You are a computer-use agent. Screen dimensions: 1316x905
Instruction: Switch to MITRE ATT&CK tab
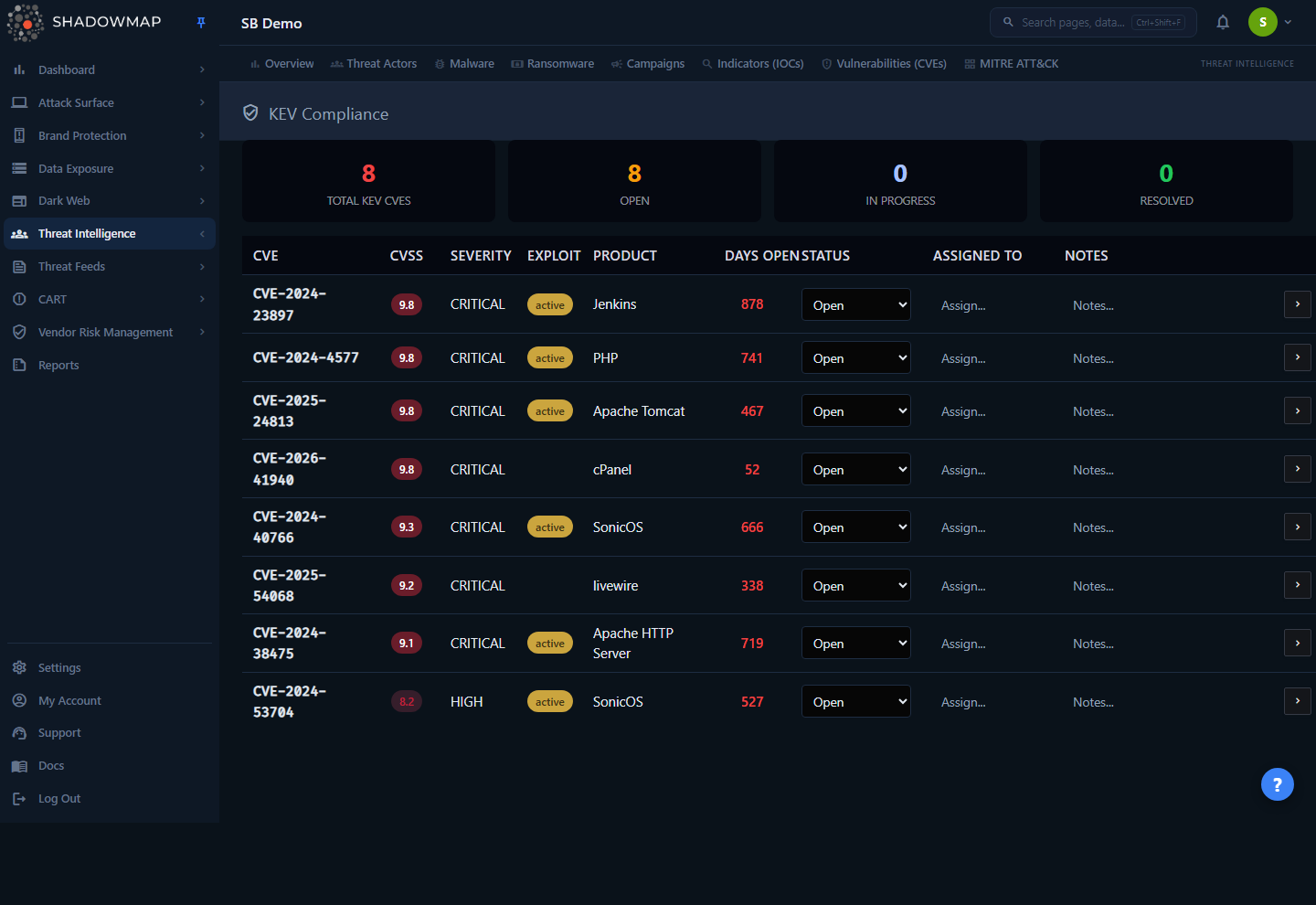pos(1012,64)
